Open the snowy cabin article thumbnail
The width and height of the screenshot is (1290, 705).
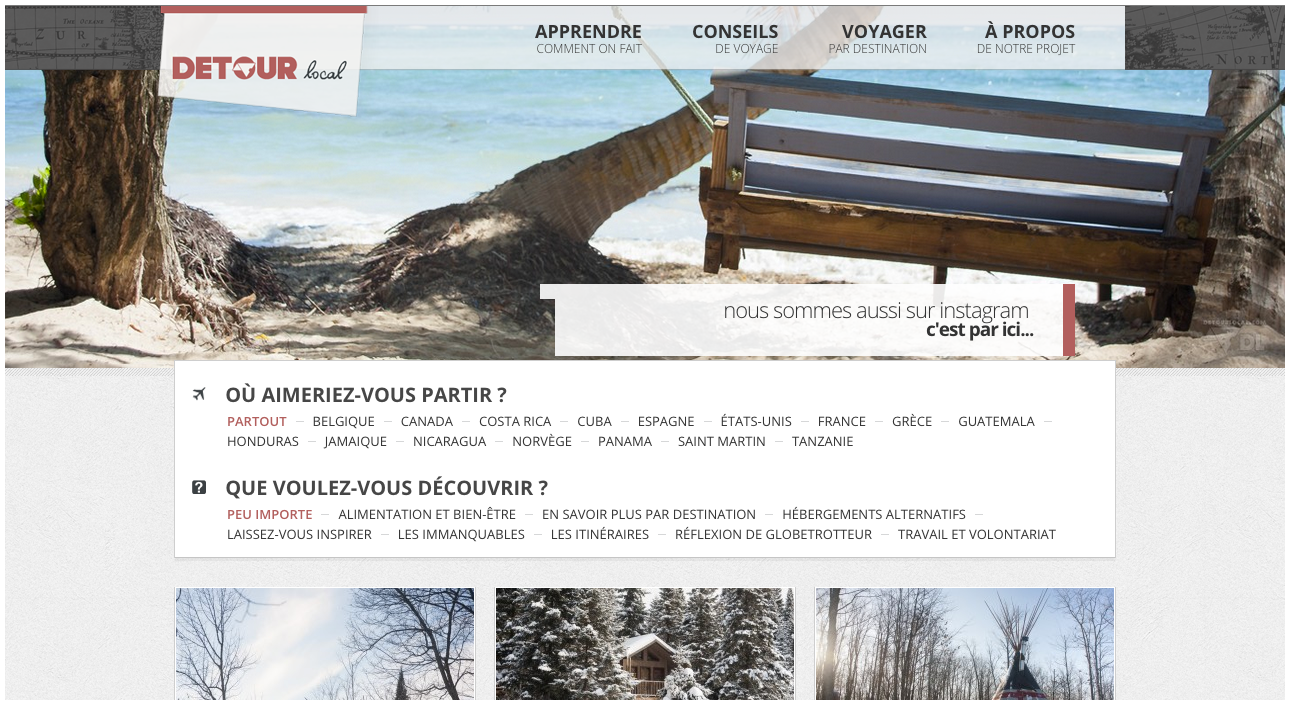coord(645,644)
